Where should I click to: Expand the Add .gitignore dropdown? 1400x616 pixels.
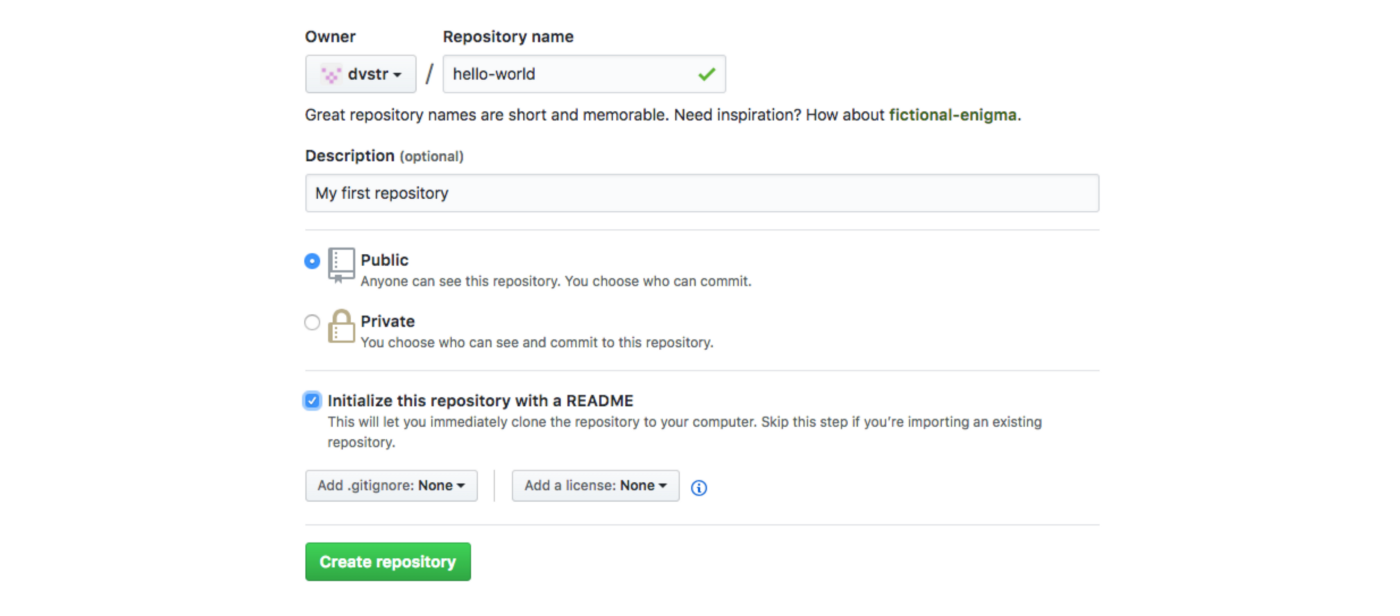pyautogui.click(x=391, y=486)
